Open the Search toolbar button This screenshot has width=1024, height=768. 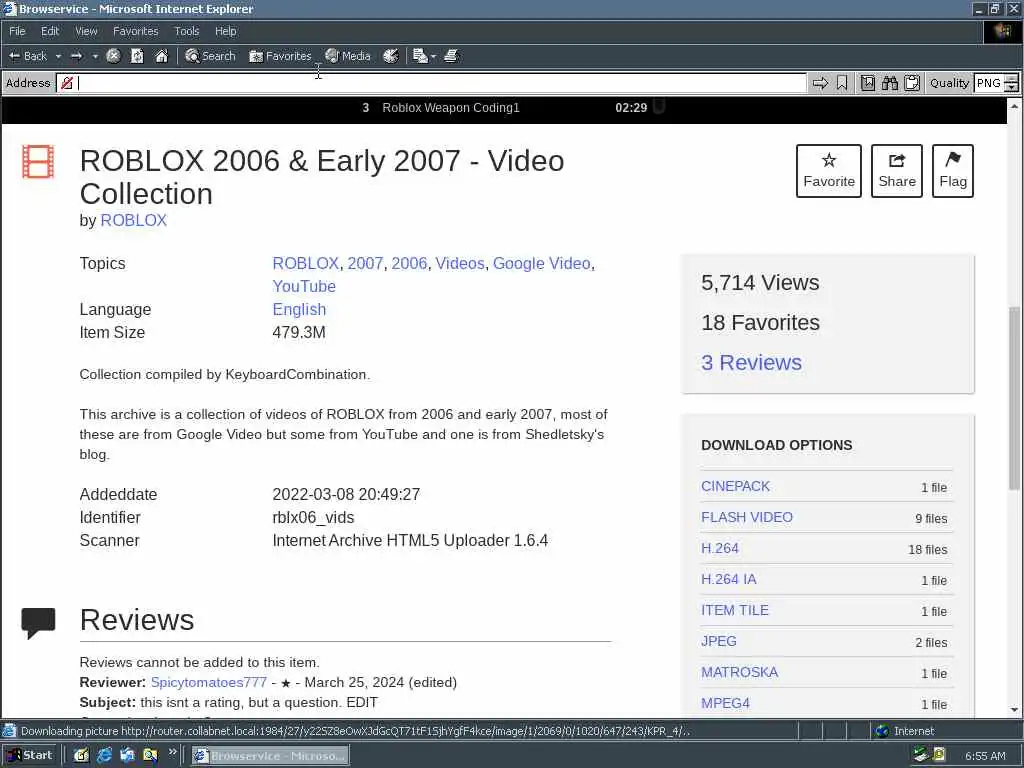[210, 56]
